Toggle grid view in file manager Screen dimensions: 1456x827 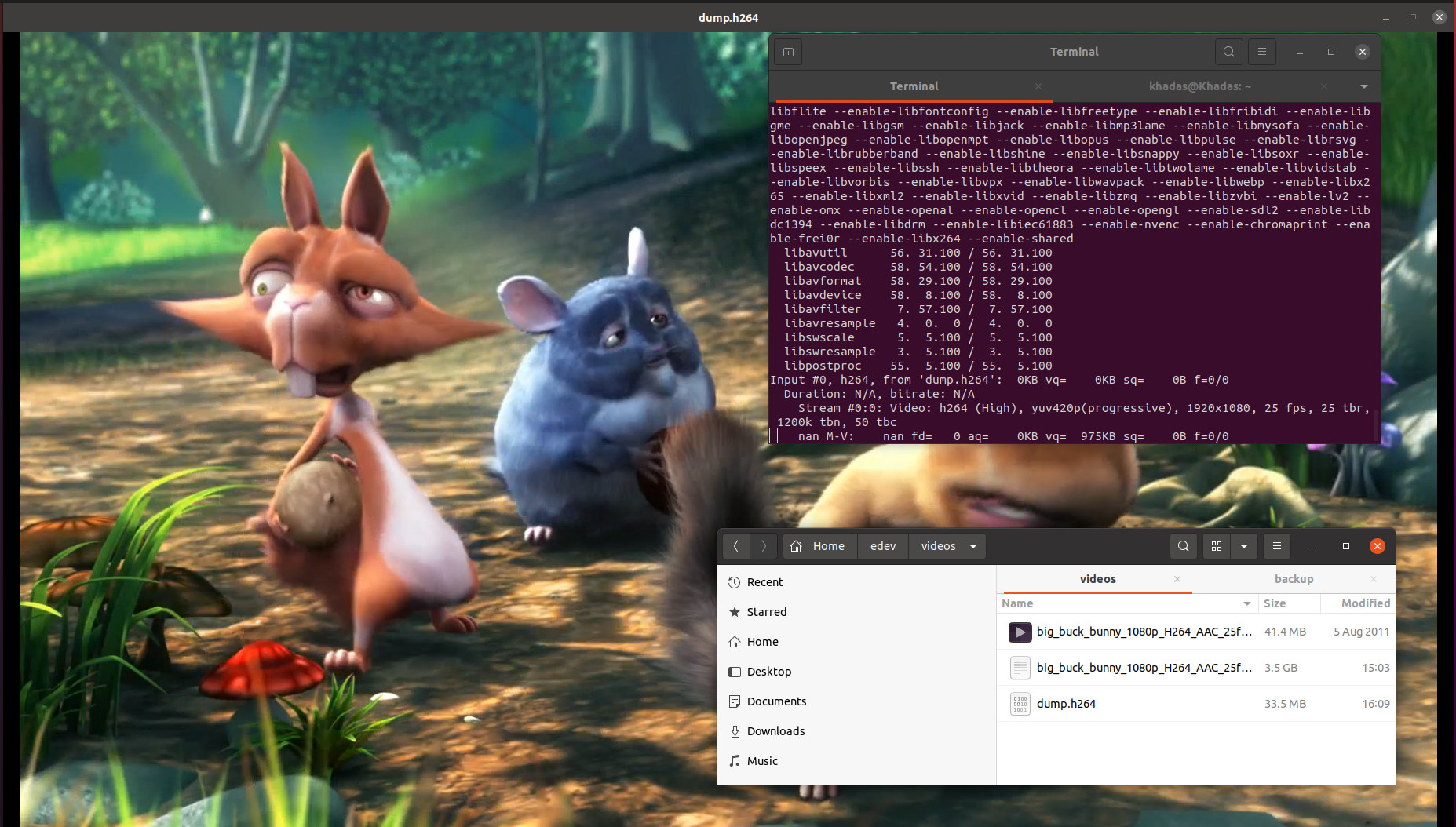click(1217, 546)
